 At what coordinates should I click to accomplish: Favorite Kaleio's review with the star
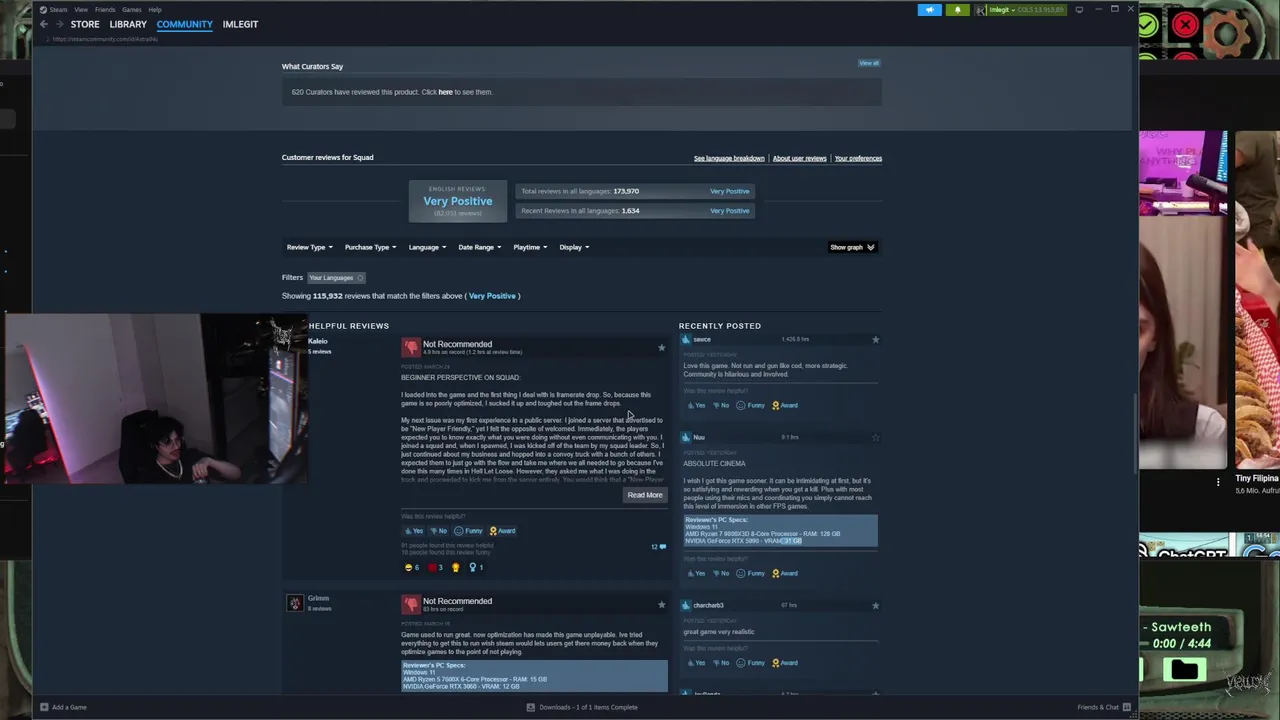pyautogui.click(x=661, y=348)
